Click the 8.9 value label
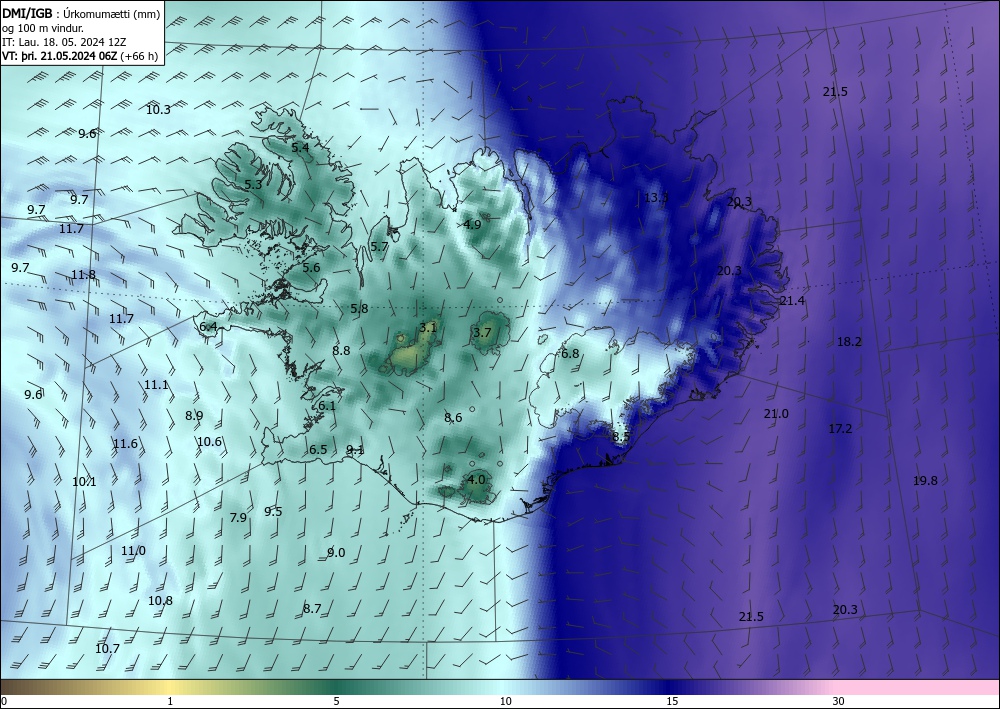 coord(194,416)
